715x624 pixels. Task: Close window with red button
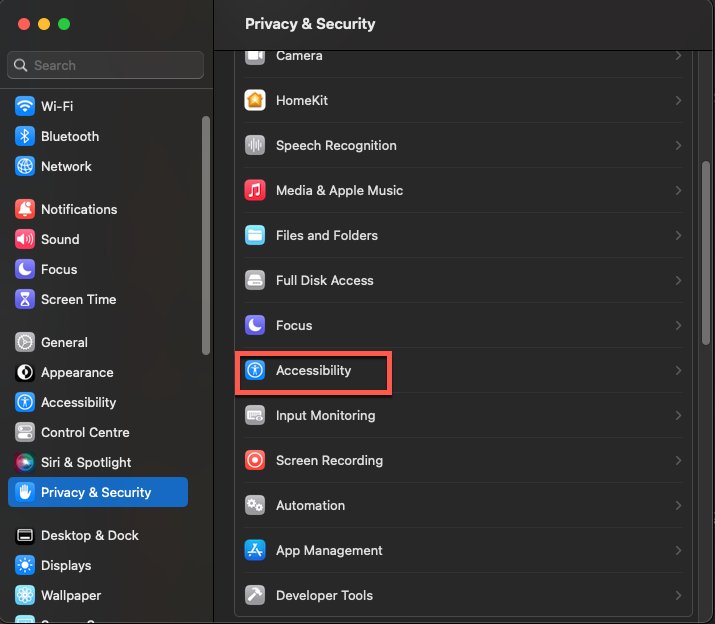(x=24, y=24)
